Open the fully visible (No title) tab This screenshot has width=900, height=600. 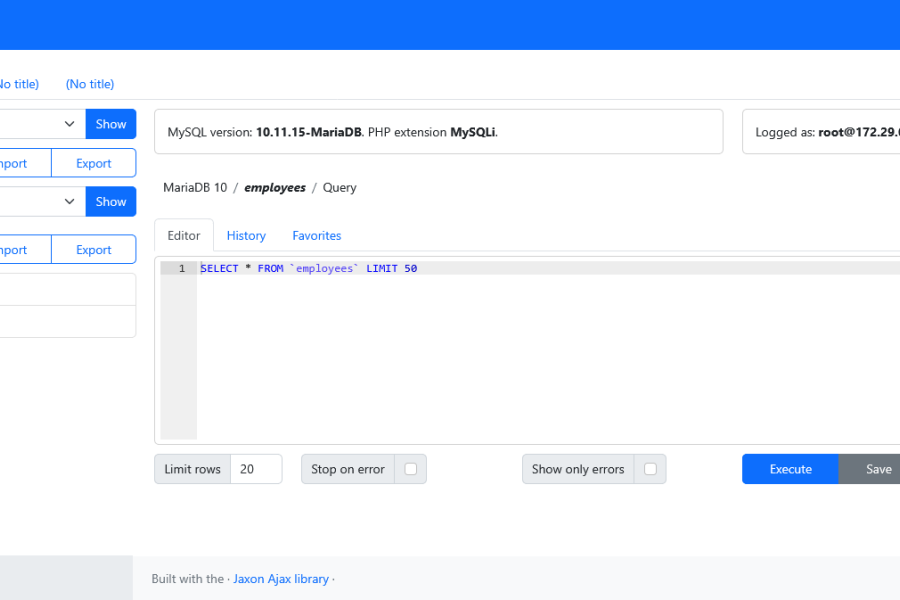[90, 84]
